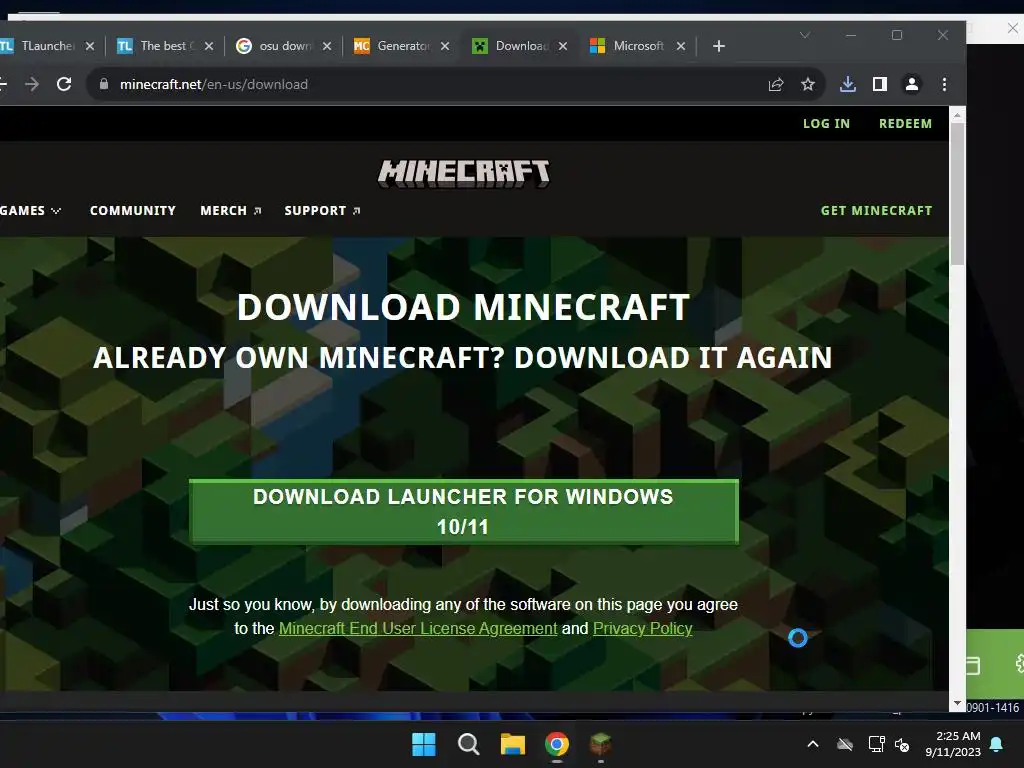Go forward with the browser arrow
Image resolution: width=1024 pixels, height=768 pixels.
tap(31, 84)
